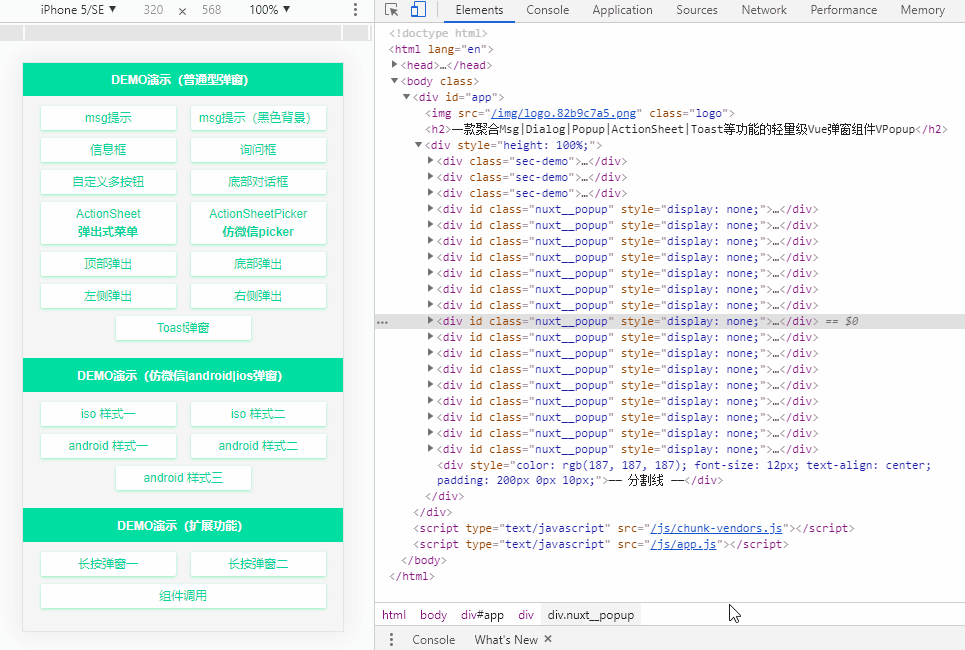Click the msg提示 demo button

[x=108, y=117]
